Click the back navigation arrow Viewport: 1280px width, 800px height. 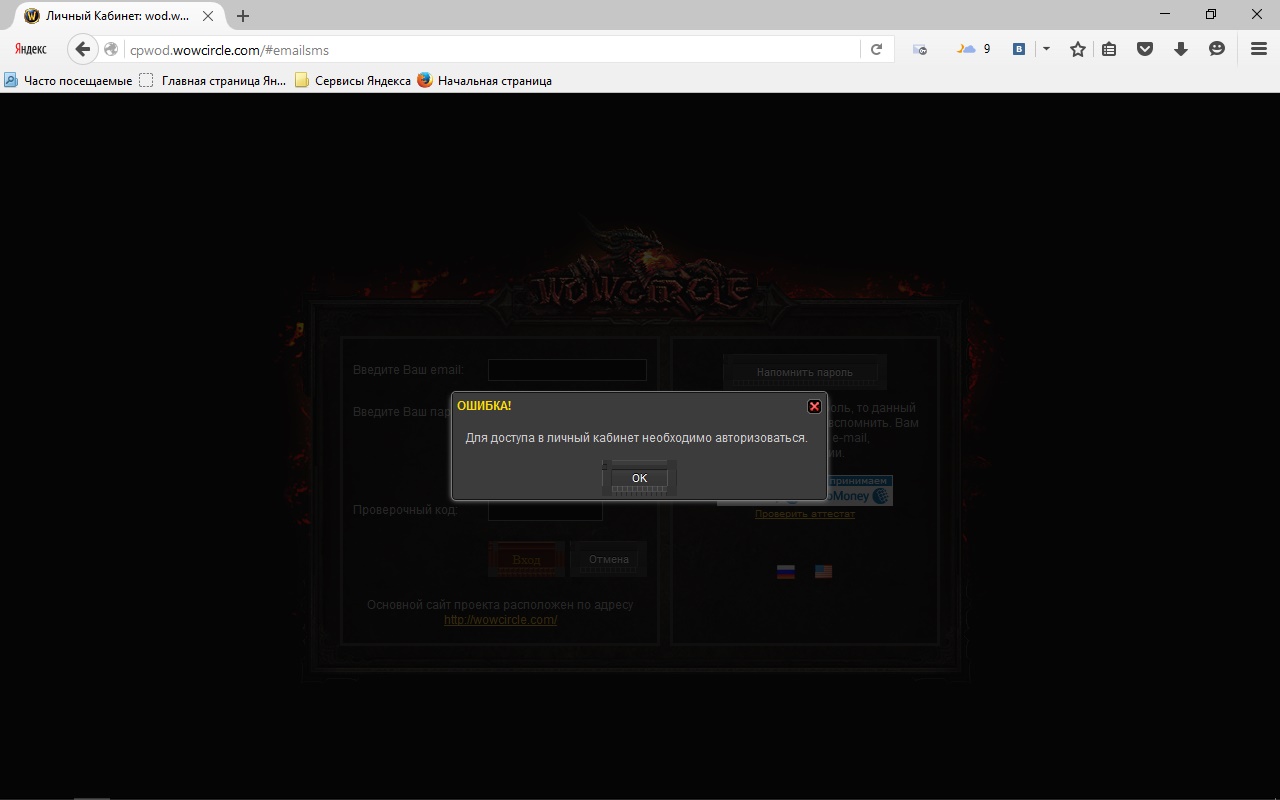(x=83, y=49)
